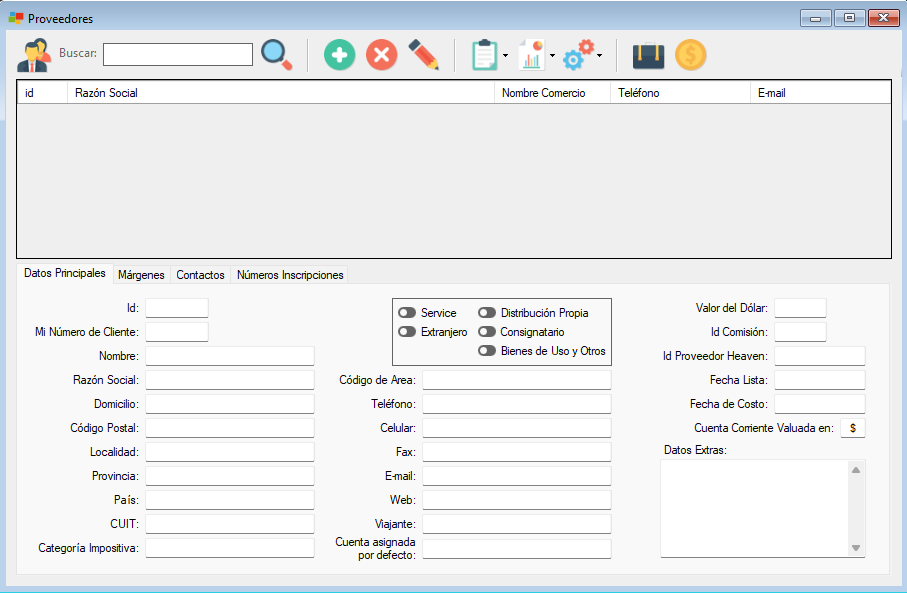
Task: Sort by the Razón Social column header
Action: point(281,93)
